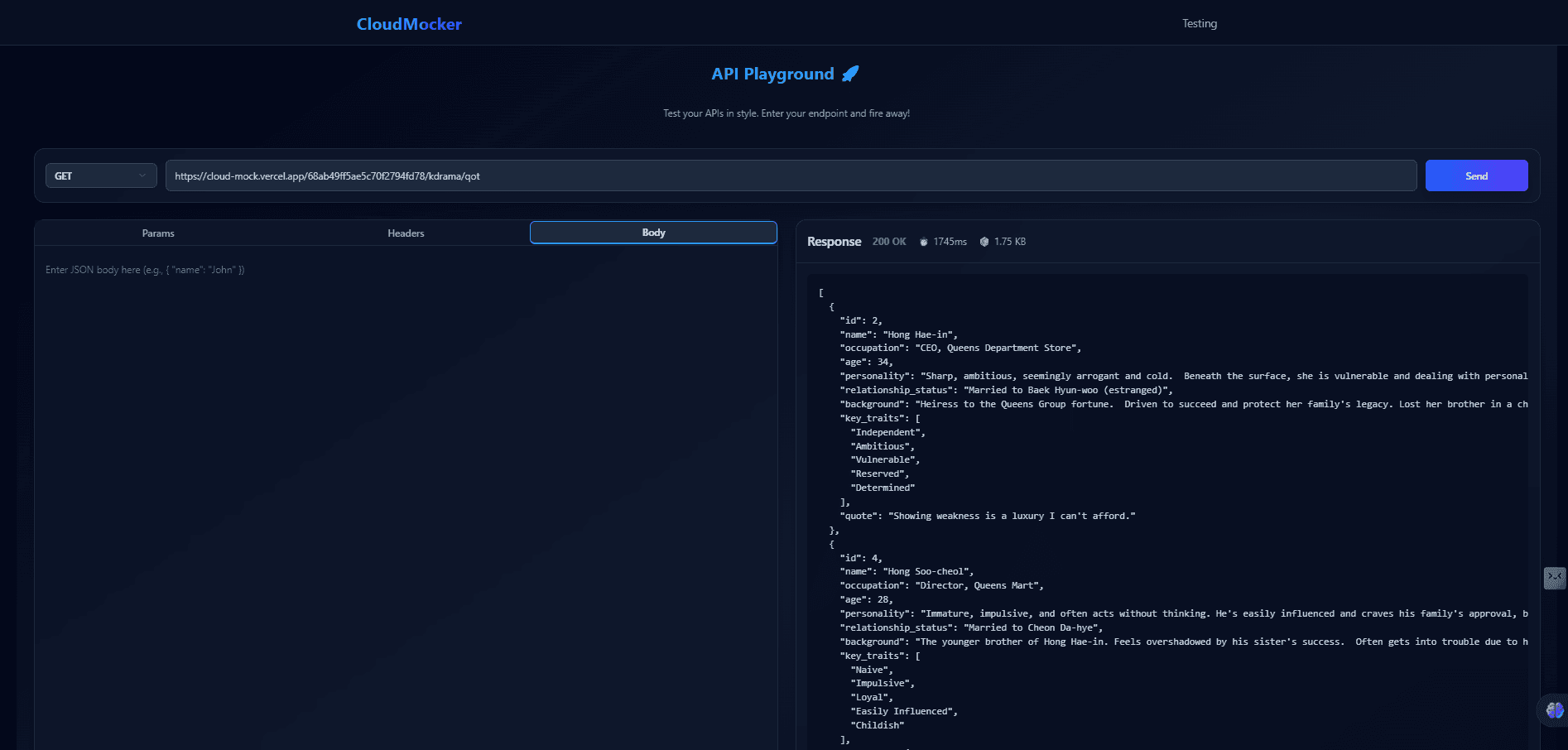Click the rocket icon beside API Playground title
The image size is (1568, 750).
pyautogui.click(x=851, y=73)
